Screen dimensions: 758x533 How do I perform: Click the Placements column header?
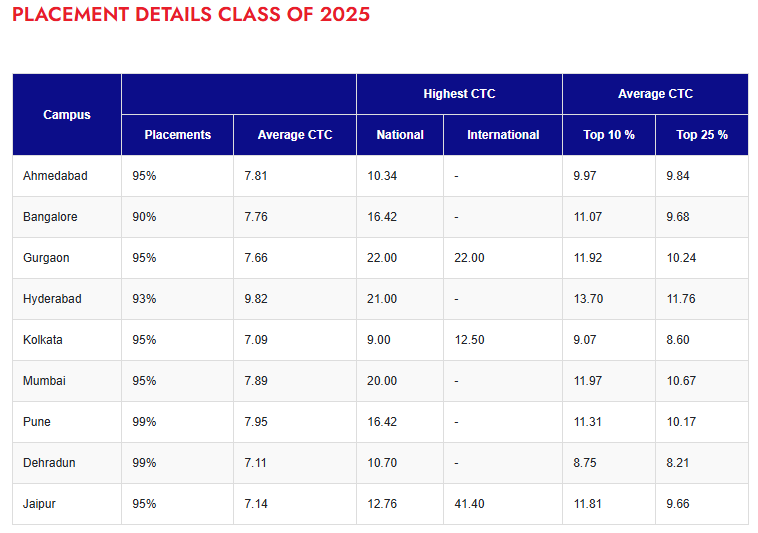pos(178,135)
